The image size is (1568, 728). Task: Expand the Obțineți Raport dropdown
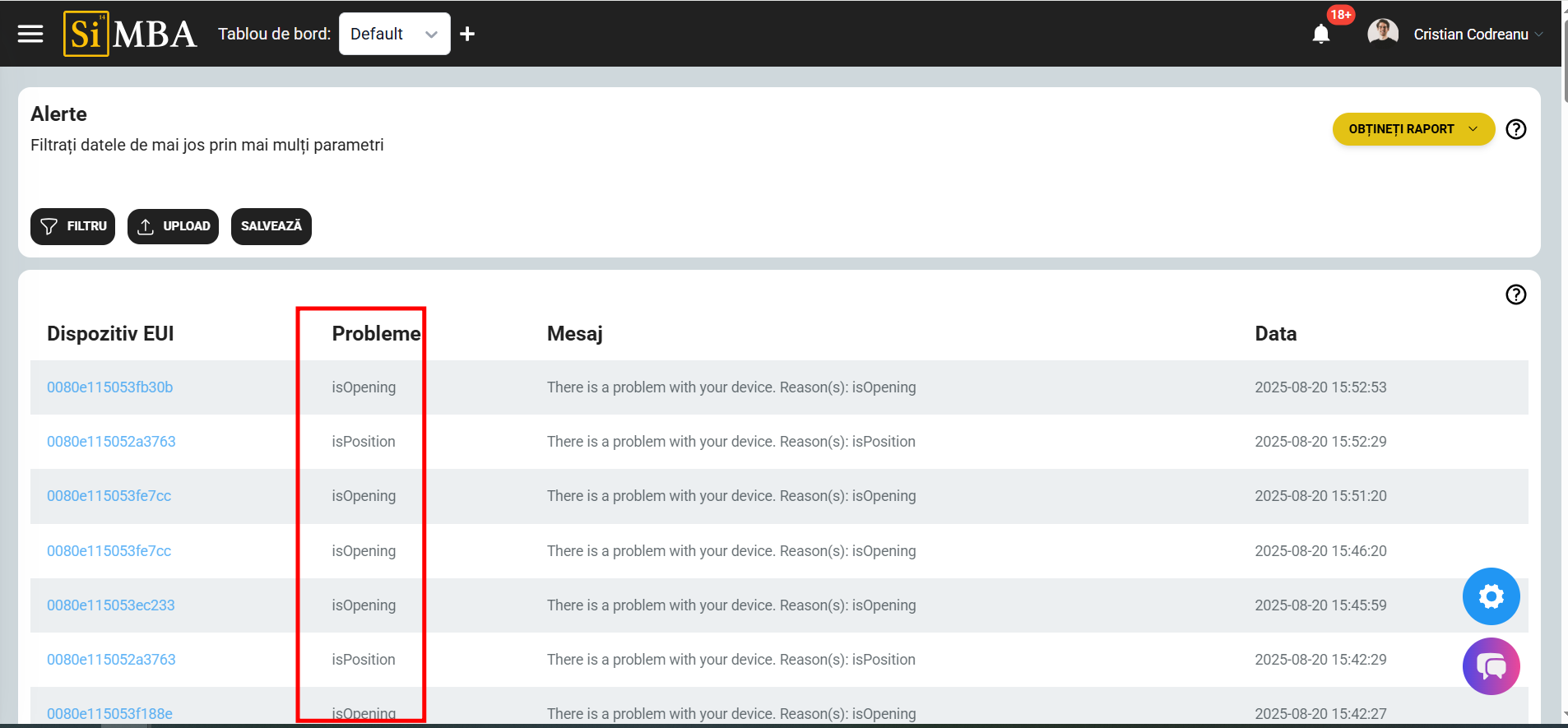[x=1413, y=129]
